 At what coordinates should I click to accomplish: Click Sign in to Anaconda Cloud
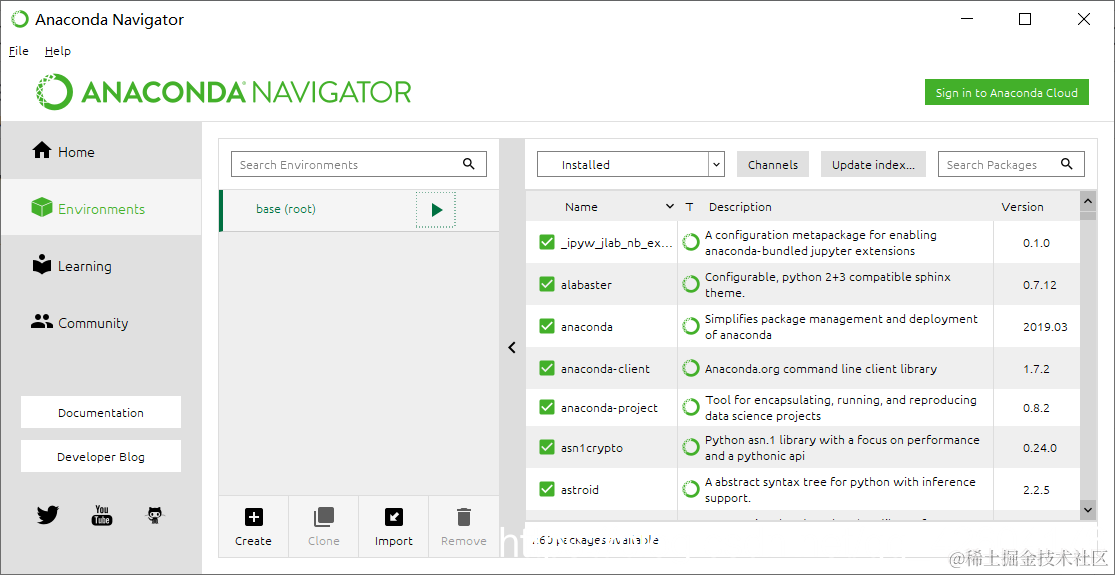(1006, 92)
